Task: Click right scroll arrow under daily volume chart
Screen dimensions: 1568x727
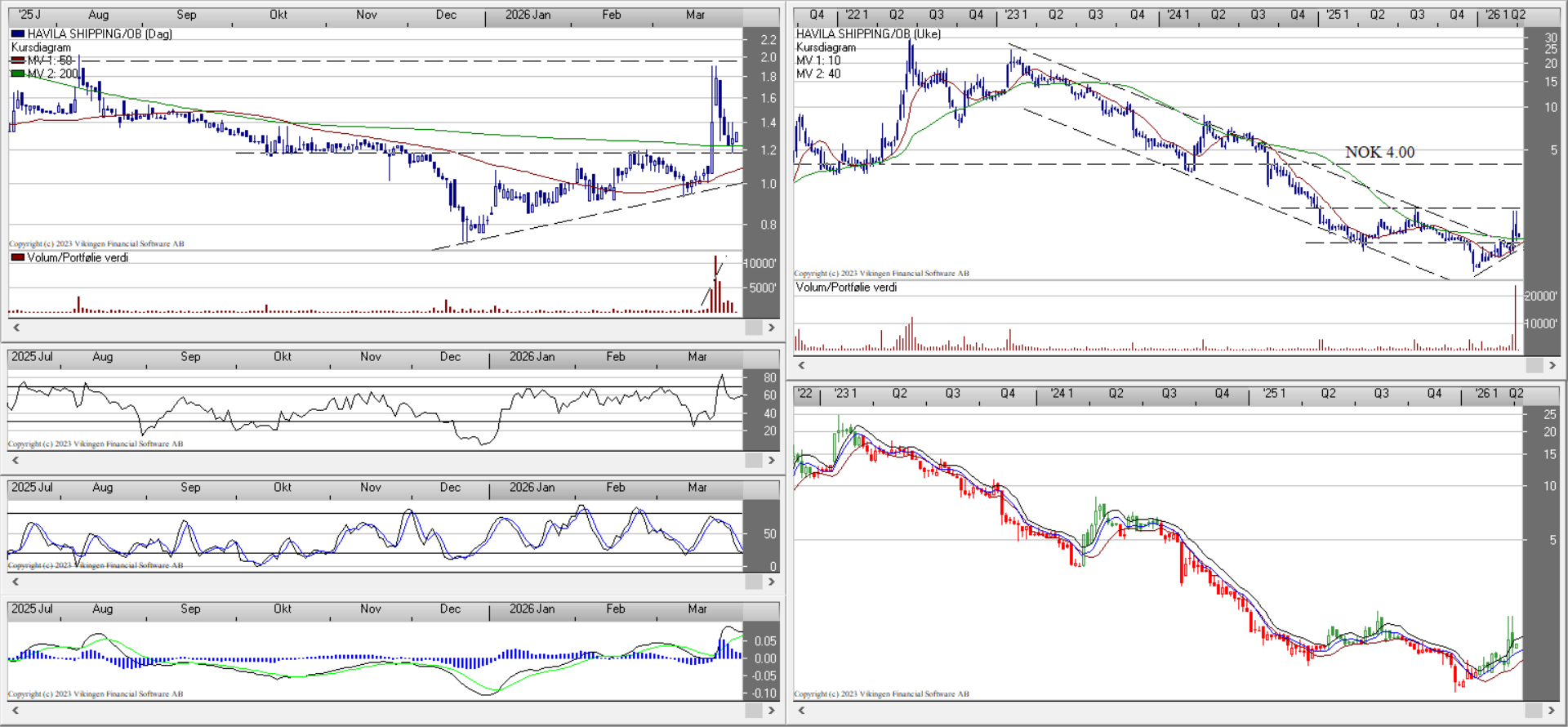Action: coord(771,328)
